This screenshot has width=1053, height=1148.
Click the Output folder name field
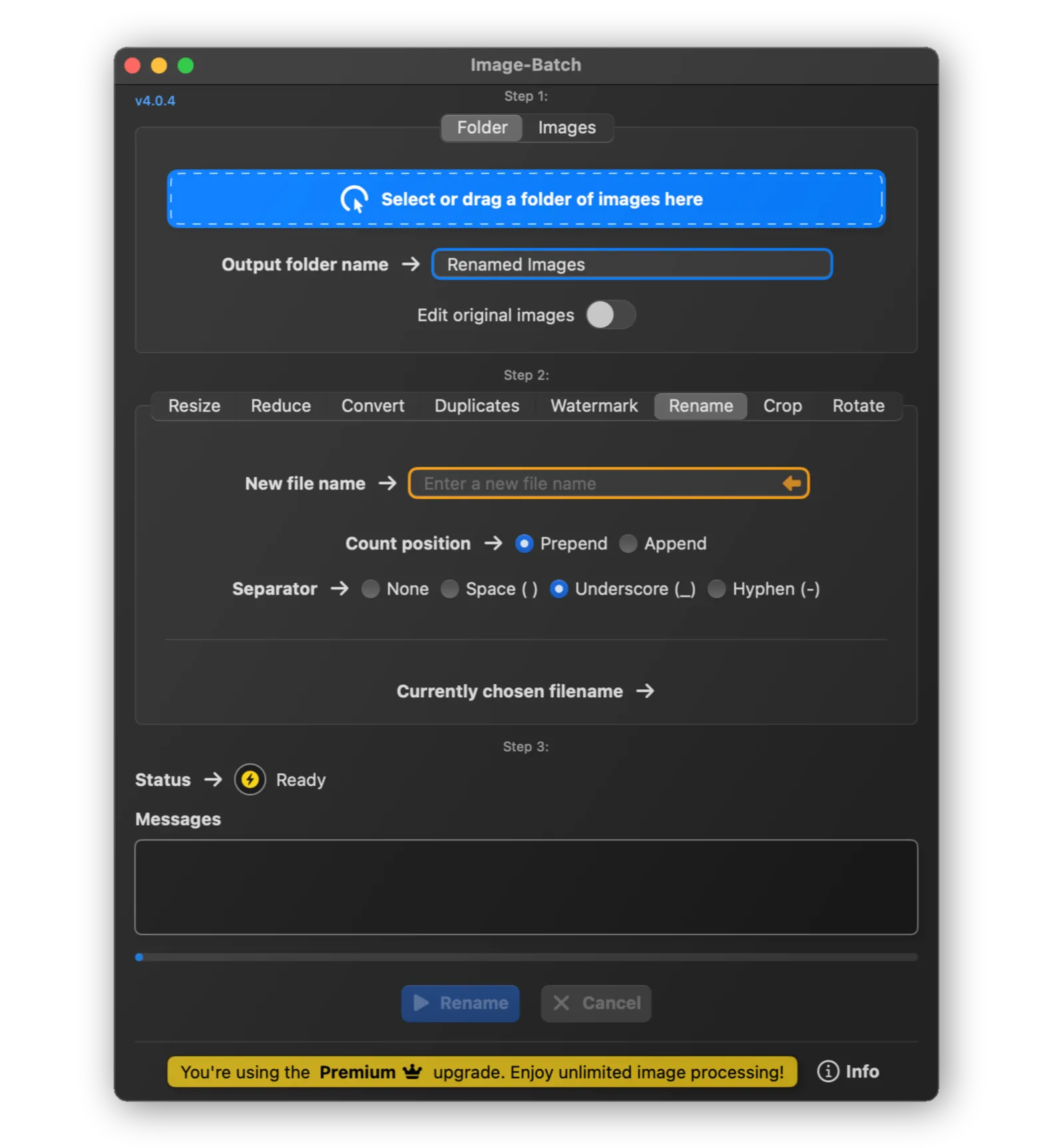pos(632,264)
